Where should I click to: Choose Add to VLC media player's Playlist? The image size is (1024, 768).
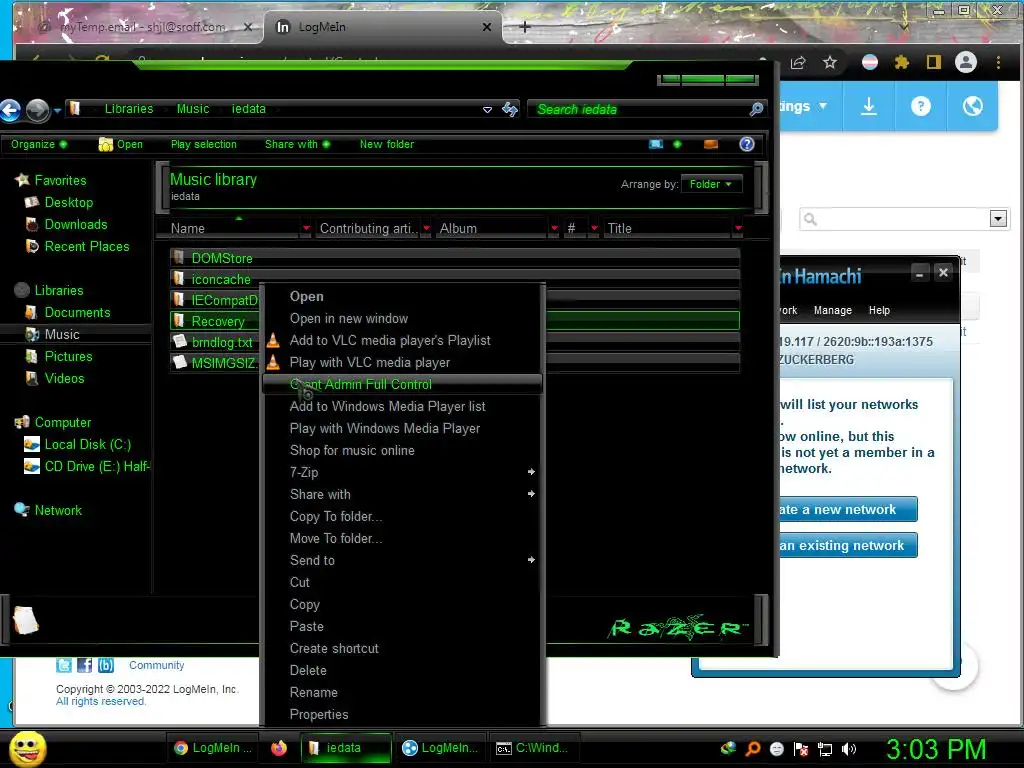click(402, 340)
